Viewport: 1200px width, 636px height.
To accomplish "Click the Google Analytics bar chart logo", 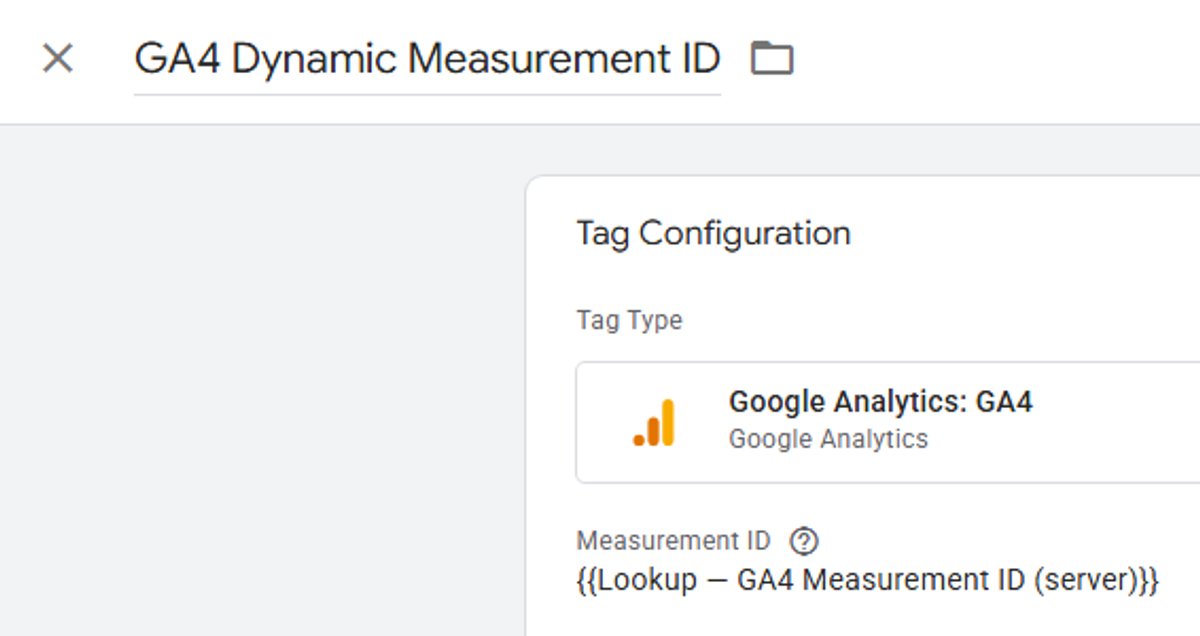I will click(x=654, y=422).
